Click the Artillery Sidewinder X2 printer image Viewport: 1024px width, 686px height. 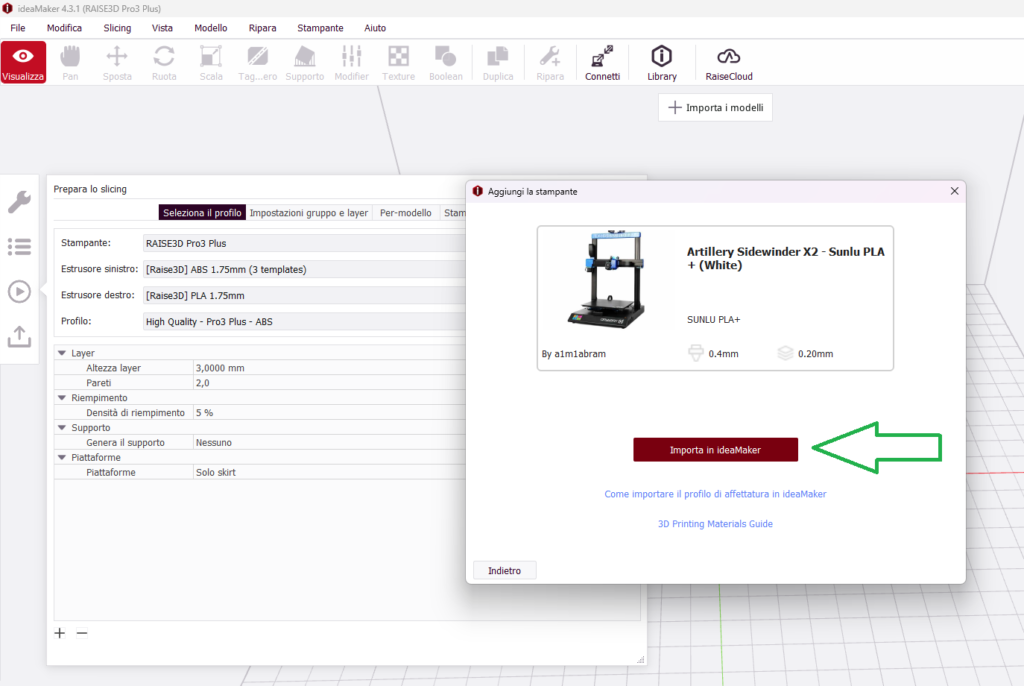(607, 279)
